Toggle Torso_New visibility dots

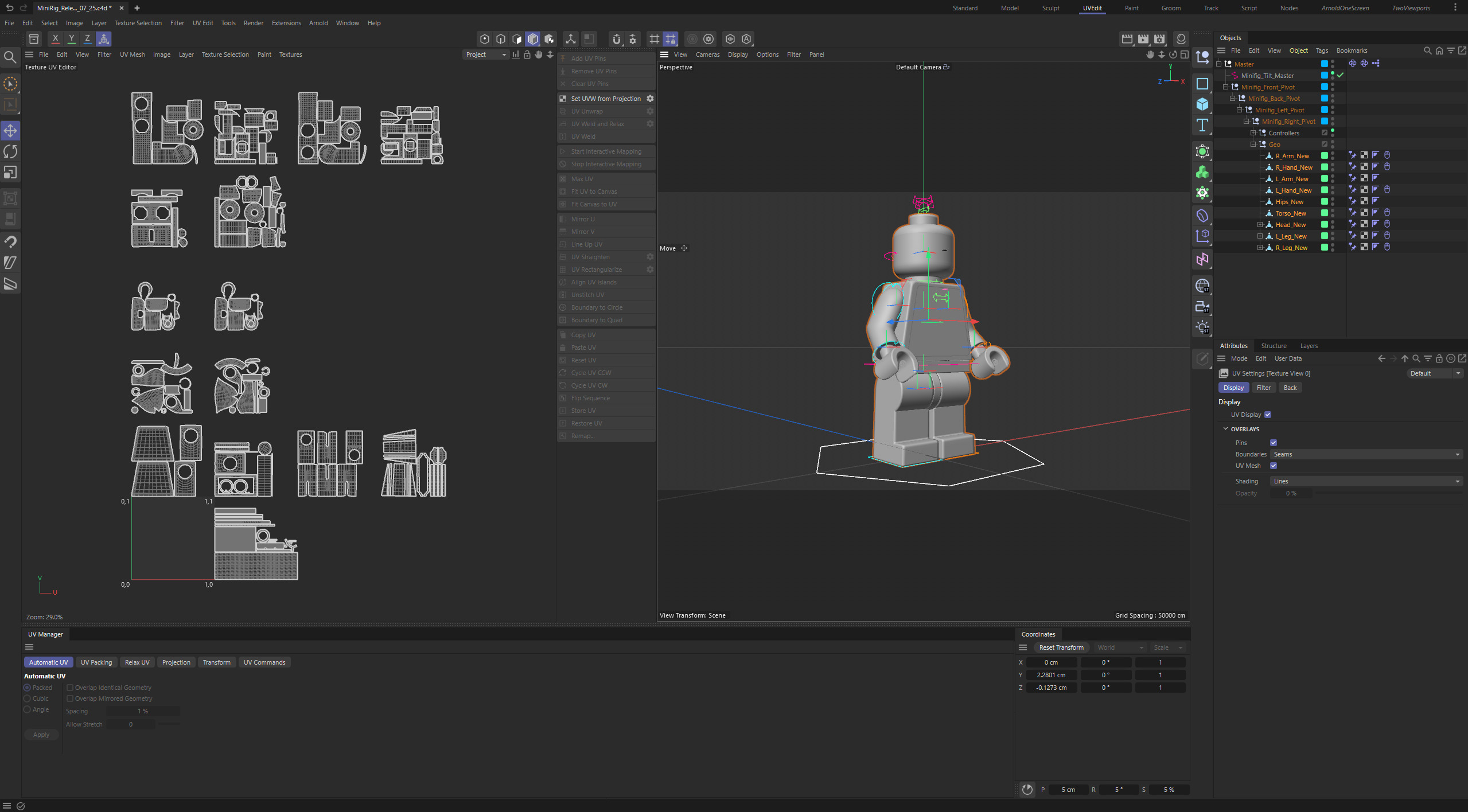[1333, 213]
